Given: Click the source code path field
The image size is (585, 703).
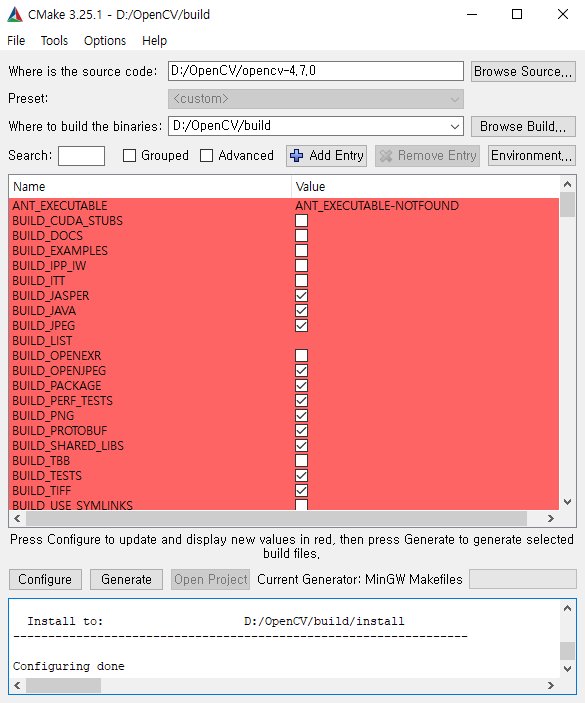Looking at the screenshot, I should click(x=316, y=71).
